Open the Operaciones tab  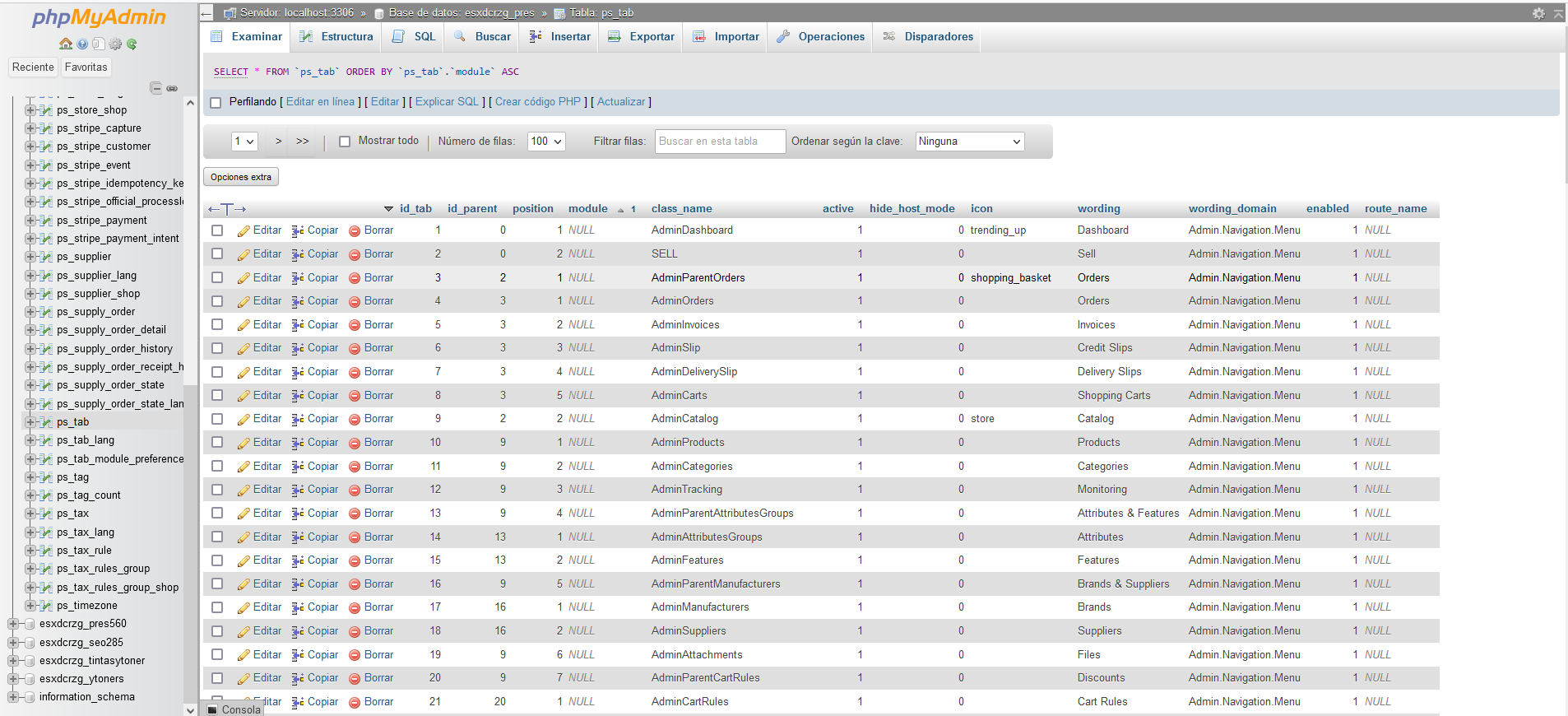pyautogui.click(x=820, y=37)
